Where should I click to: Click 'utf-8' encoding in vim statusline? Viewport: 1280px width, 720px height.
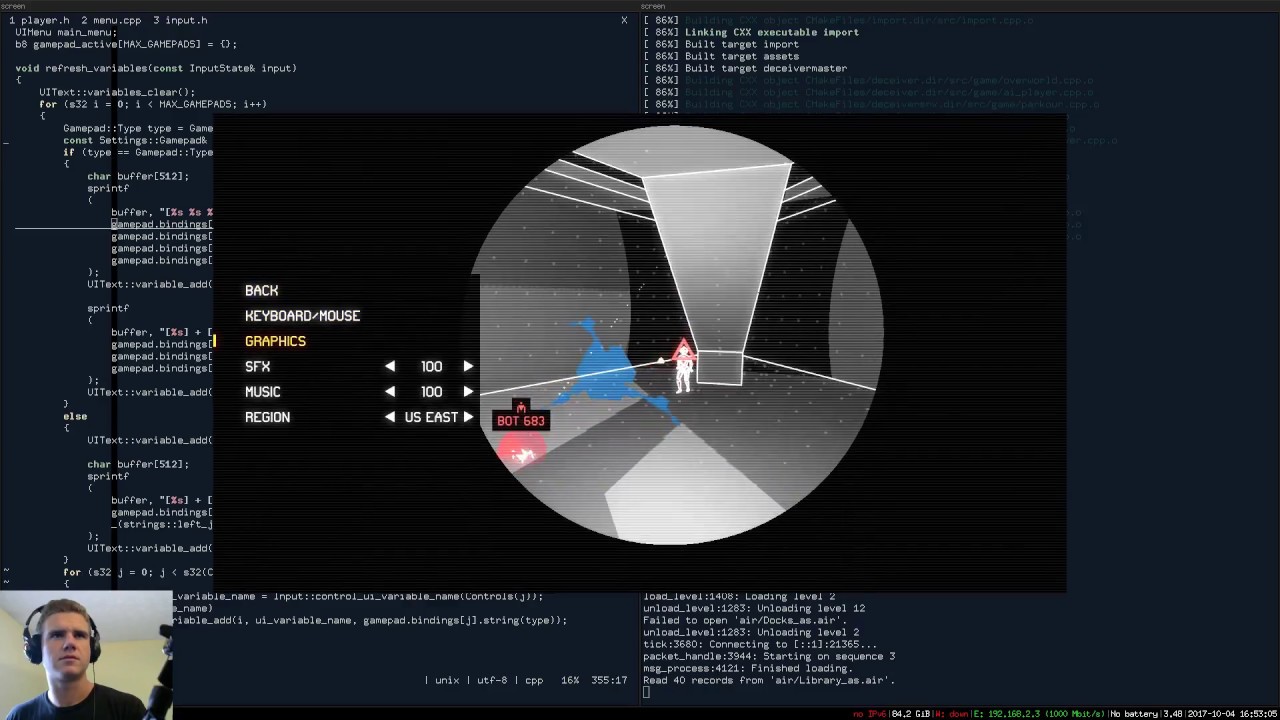(x=492, y=680)
